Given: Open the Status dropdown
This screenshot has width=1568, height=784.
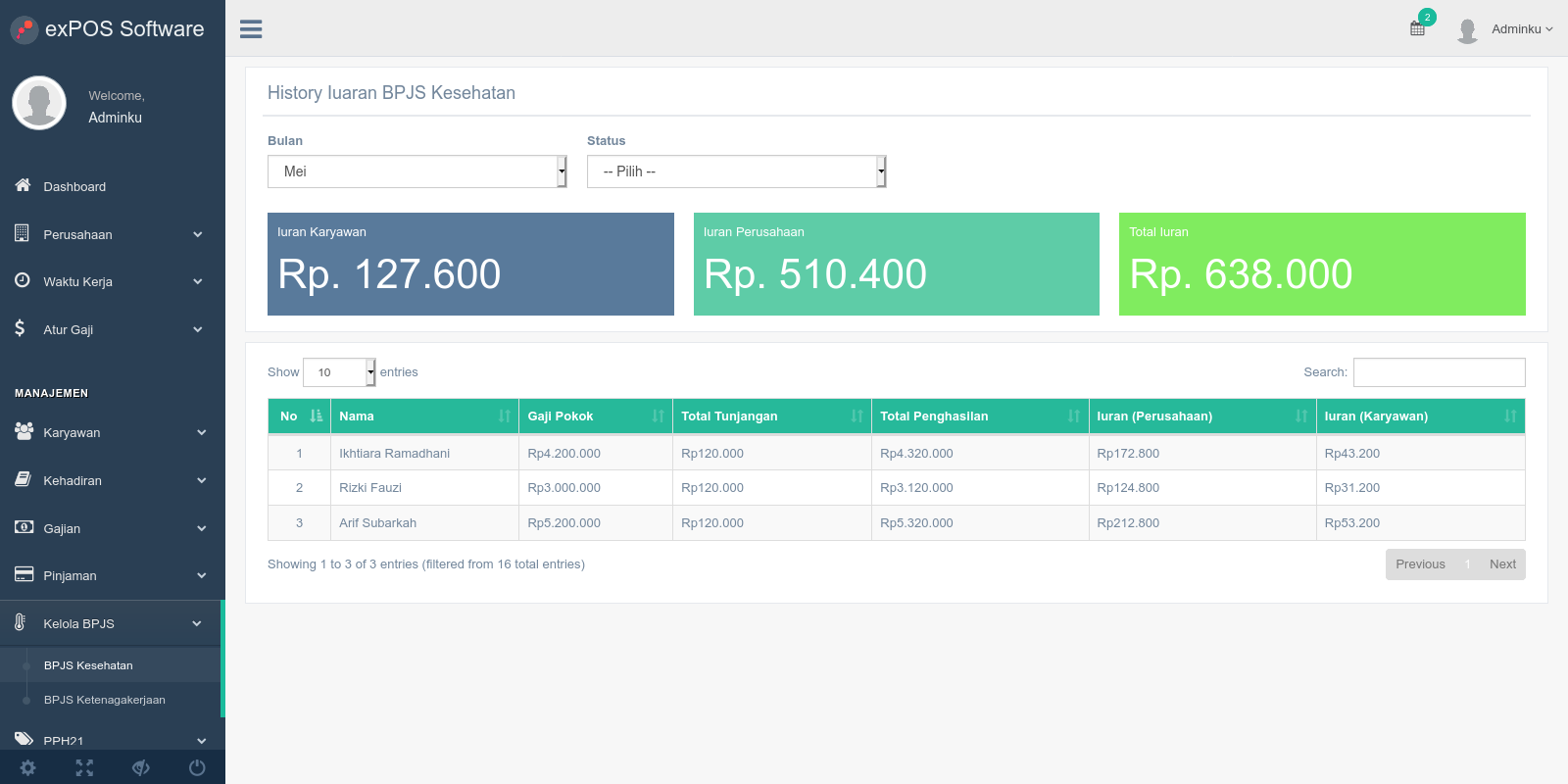Looking at the screenshot, I should (737, 171).
